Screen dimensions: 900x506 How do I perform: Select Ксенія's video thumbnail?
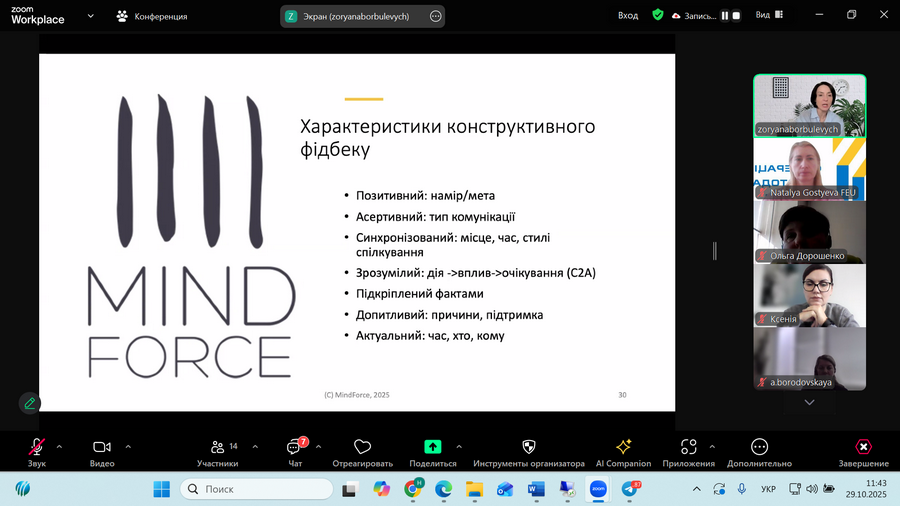click(x=809, y=295)
